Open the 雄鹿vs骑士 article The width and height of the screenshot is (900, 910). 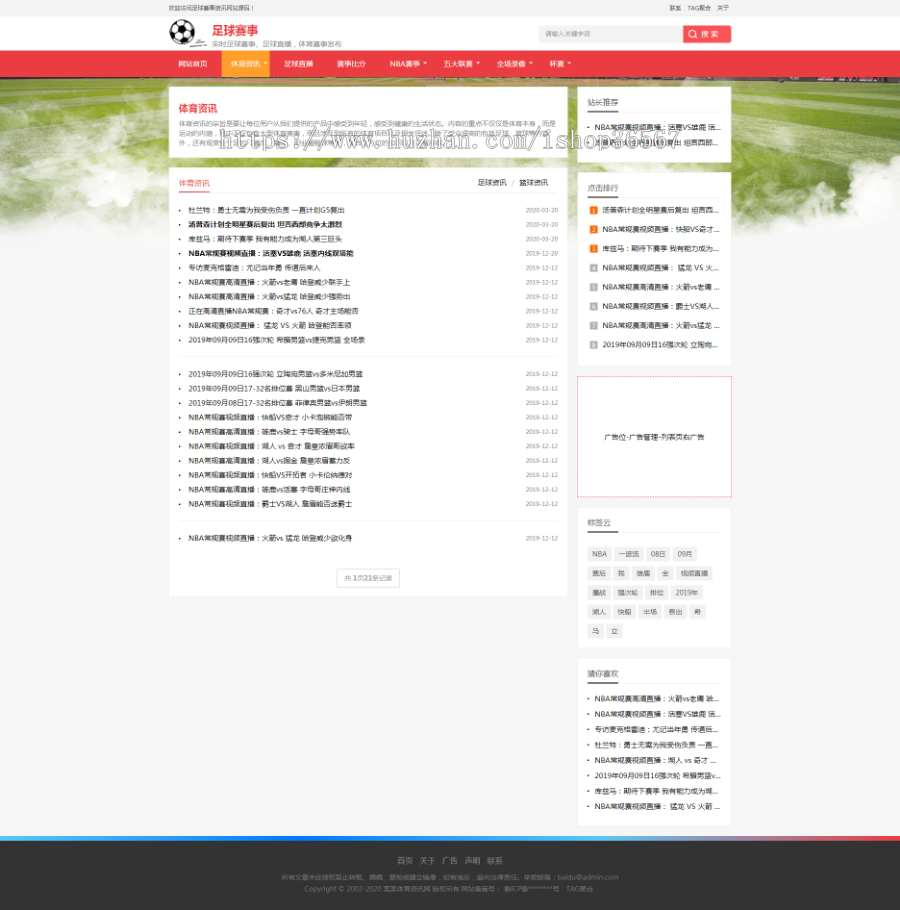coord(269,432)
